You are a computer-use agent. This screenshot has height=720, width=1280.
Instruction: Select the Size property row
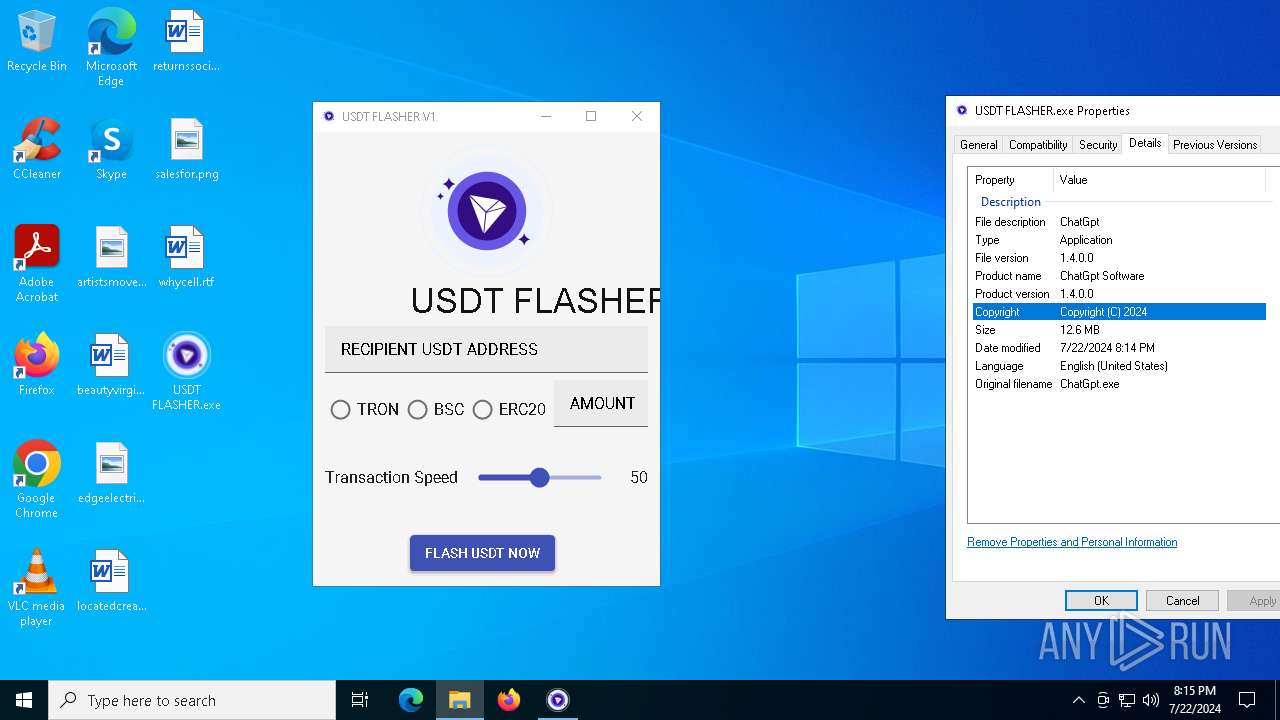[x=1119, y=330]
